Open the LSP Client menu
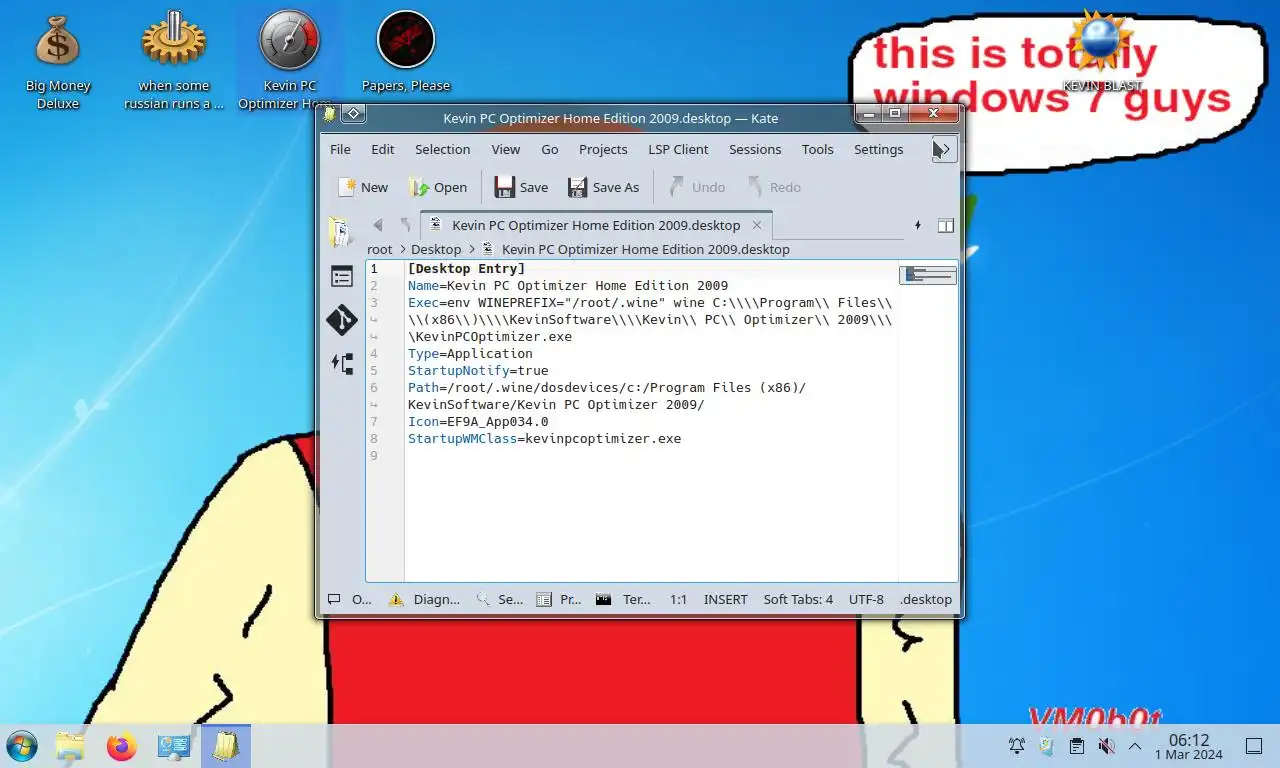The width and height of the screenshot is (1280, 768). pos(678,149)
